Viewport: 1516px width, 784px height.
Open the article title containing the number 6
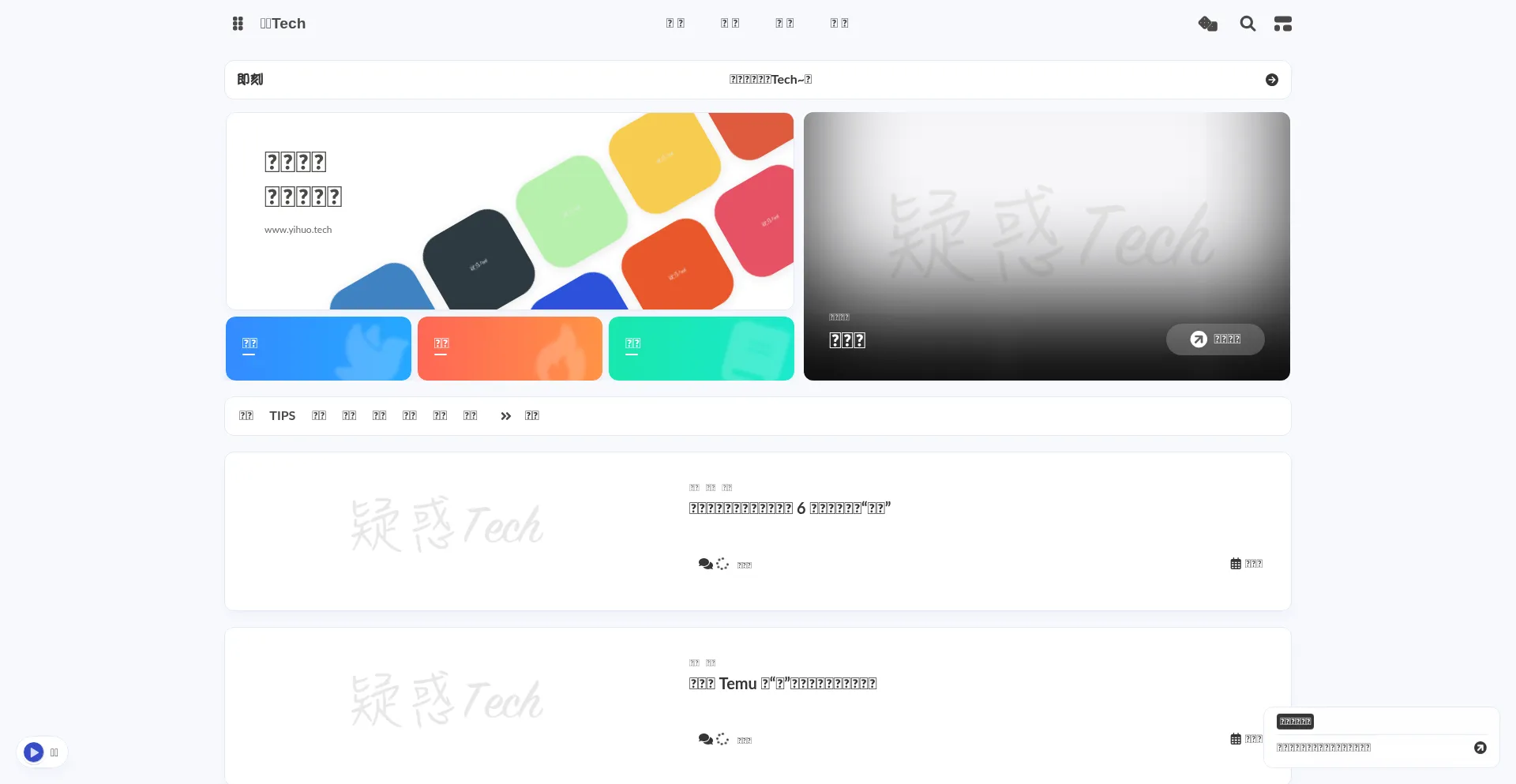point(790,508)
